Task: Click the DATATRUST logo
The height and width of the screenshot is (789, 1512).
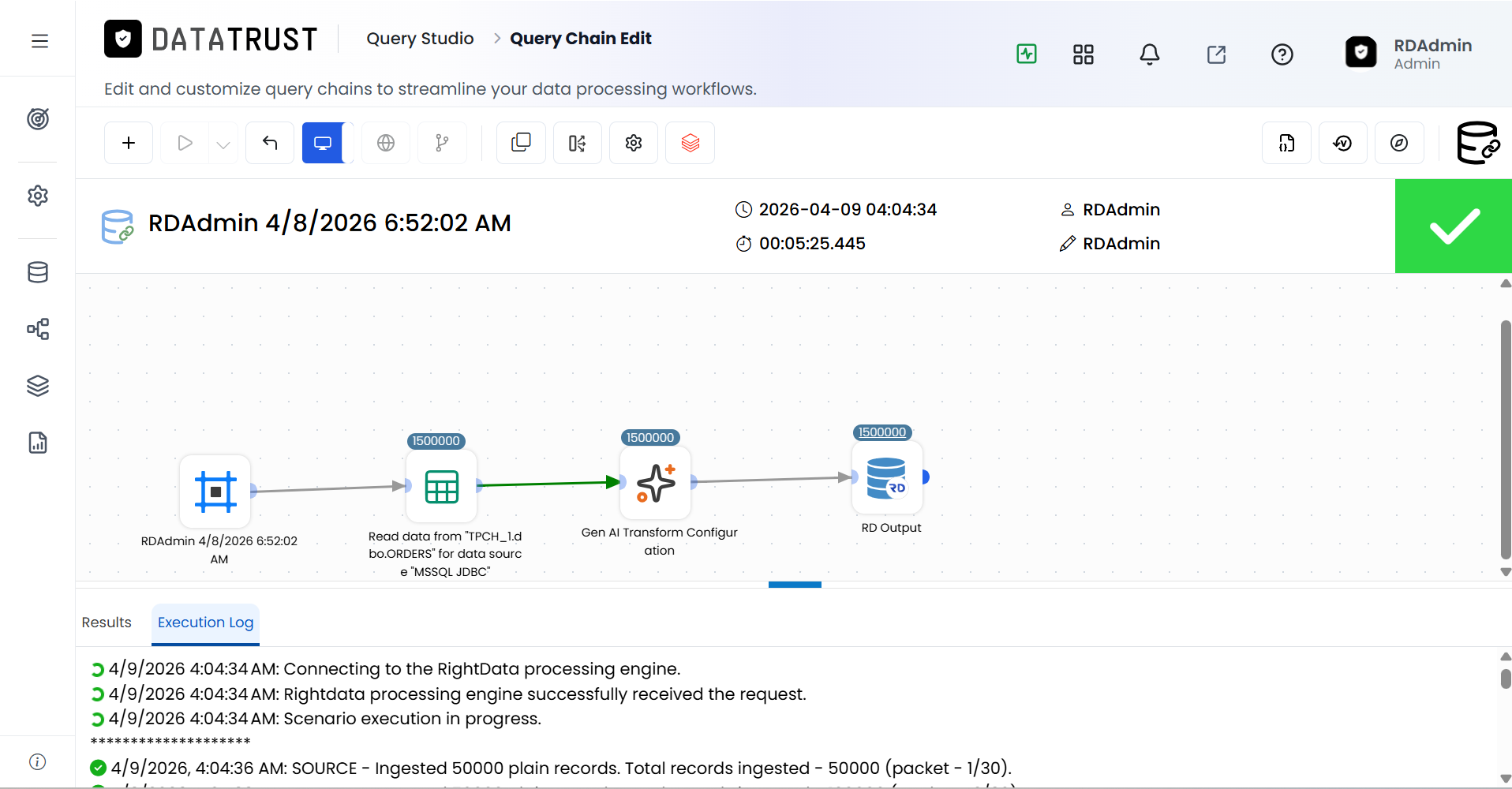Action: click(x=211, y=39)
